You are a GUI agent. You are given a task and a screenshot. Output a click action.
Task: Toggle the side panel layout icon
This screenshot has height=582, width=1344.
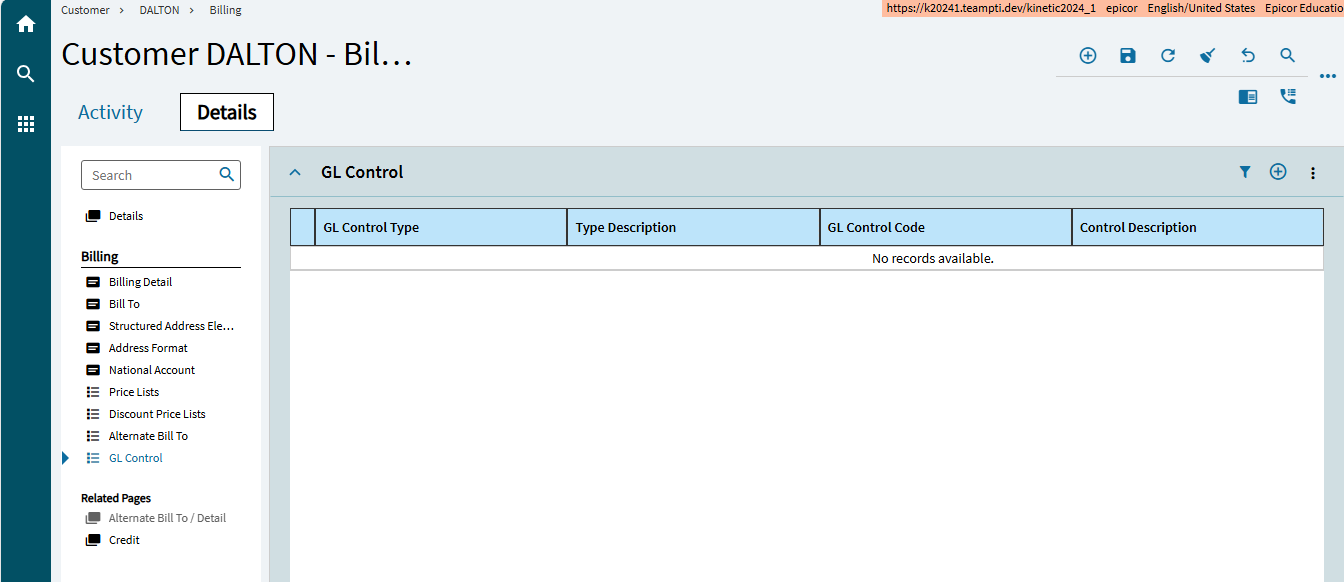[x=1248, y=97]
